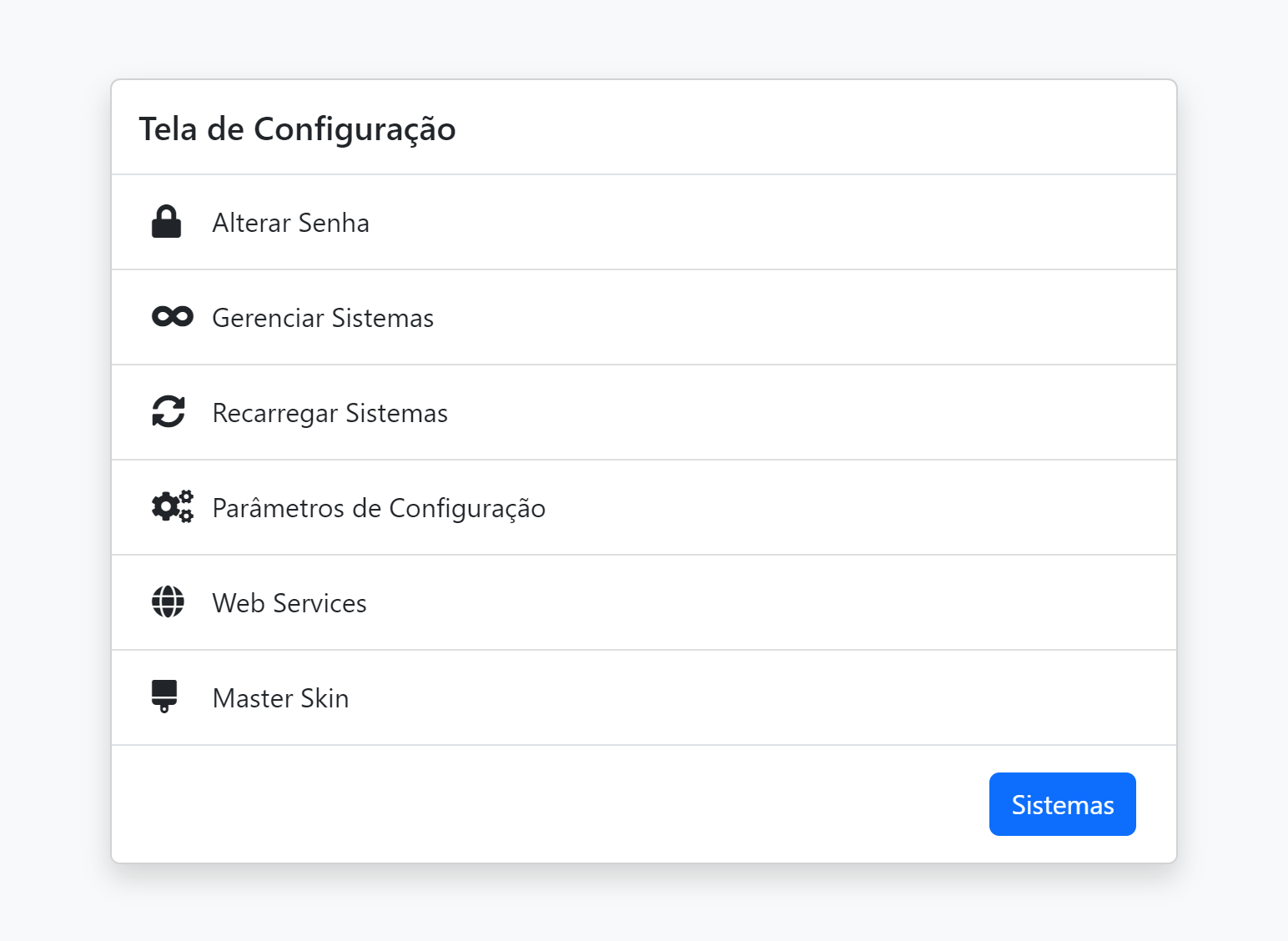Click the word Services in Web Services
This screenshot has height=941, width=1288.
click(319, 603)
